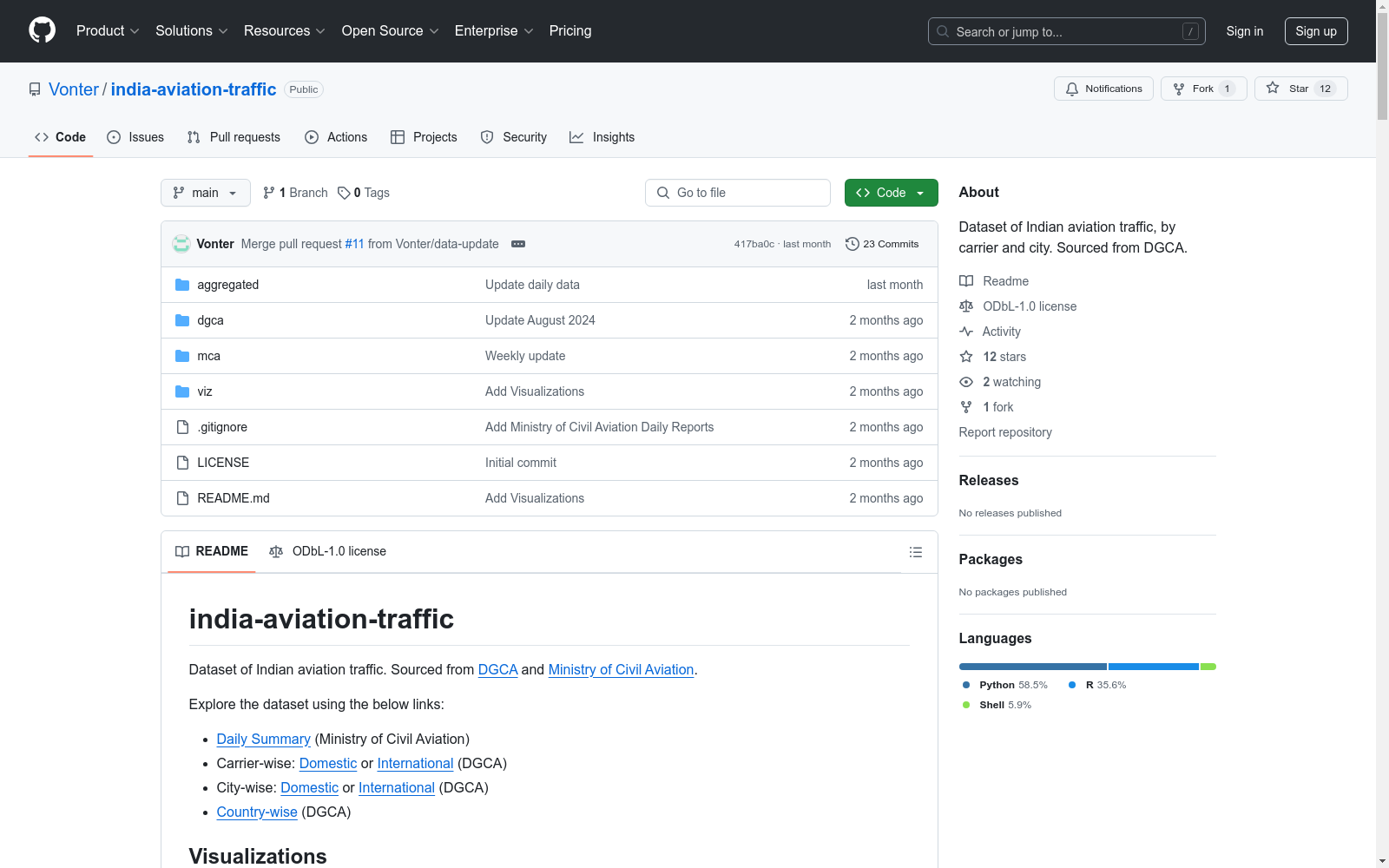Click the dgca folder icon
This screenshot has height=868, width=1389.
[x=182, y=320]
